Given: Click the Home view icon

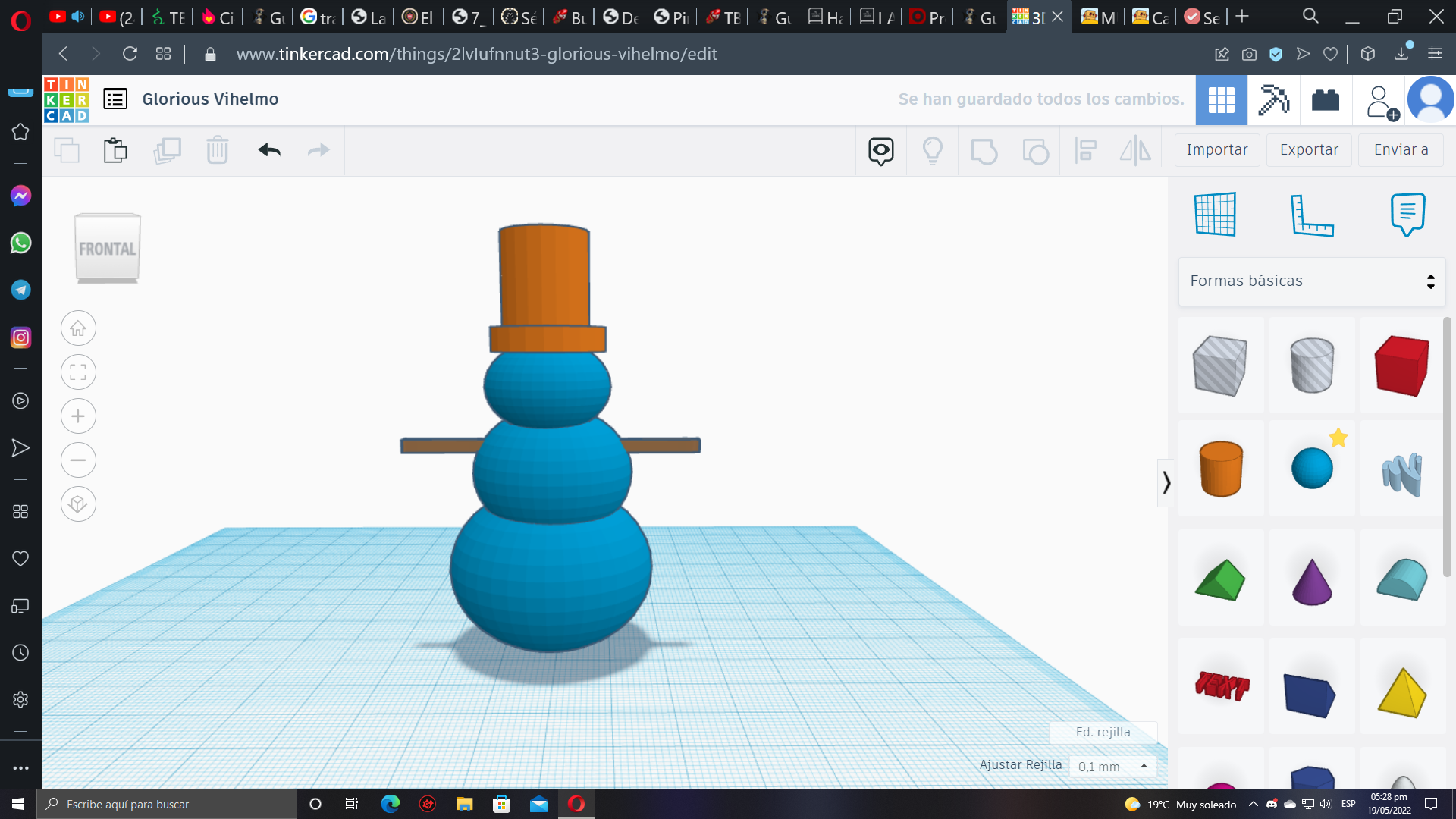Looking at the screenshot, I should (78, 328).
